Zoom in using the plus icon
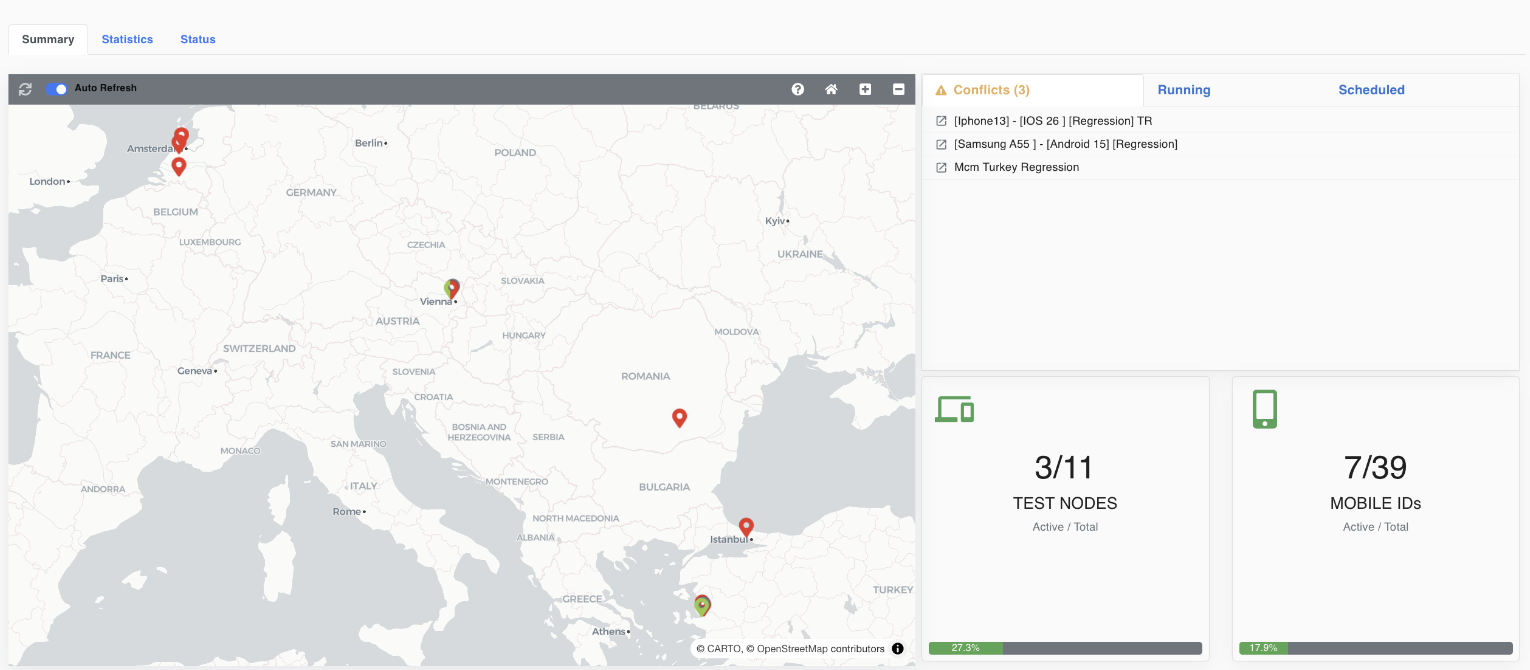 pyautogui.click(x=865, y=89)
